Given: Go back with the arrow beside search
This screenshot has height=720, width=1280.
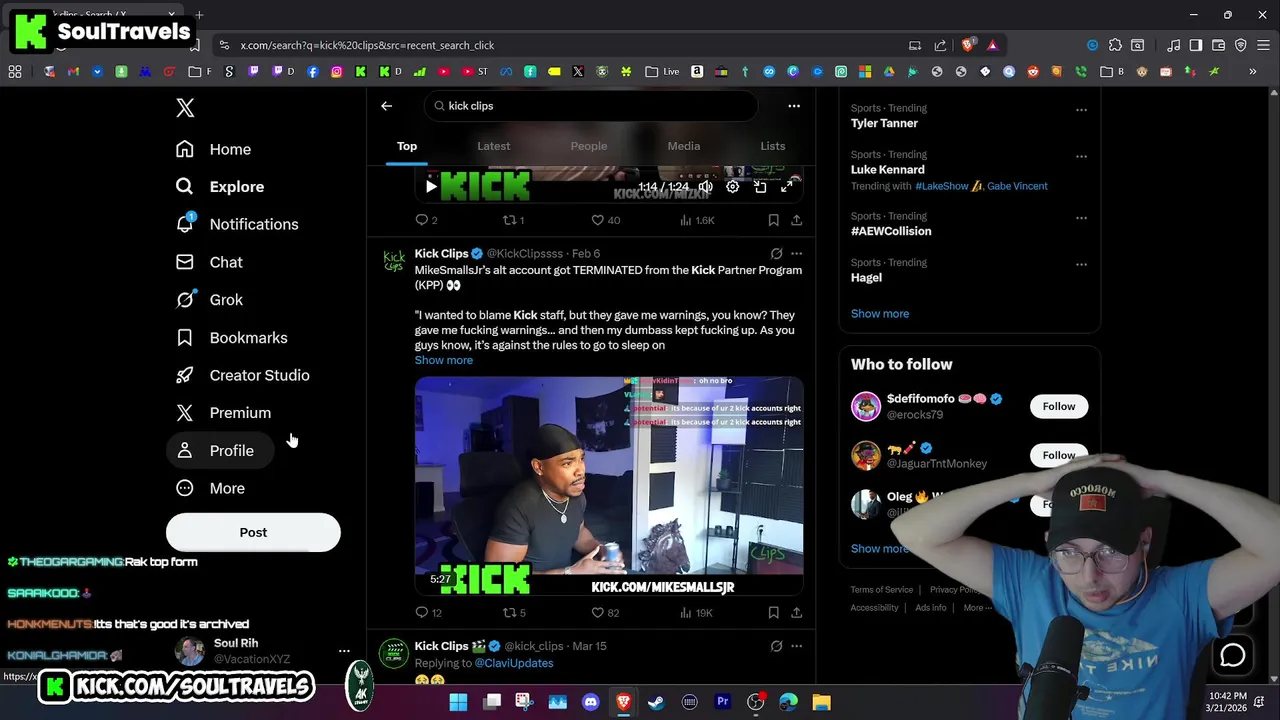Looking at the screenshot, I should coord(386,106).
